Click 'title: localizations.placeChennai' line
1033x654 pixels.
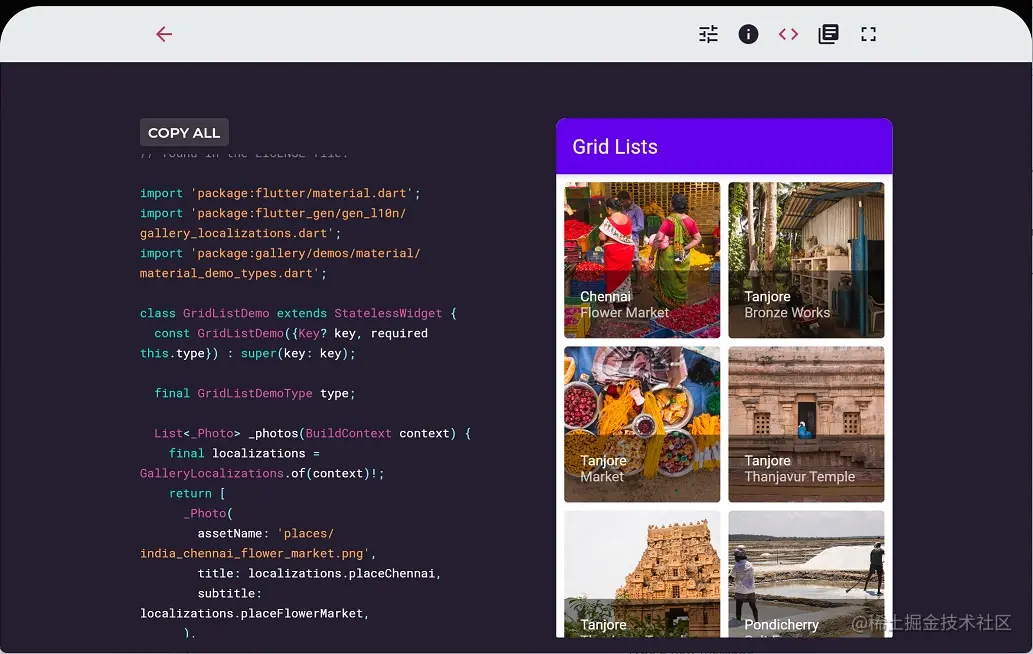tap(319, 574)
